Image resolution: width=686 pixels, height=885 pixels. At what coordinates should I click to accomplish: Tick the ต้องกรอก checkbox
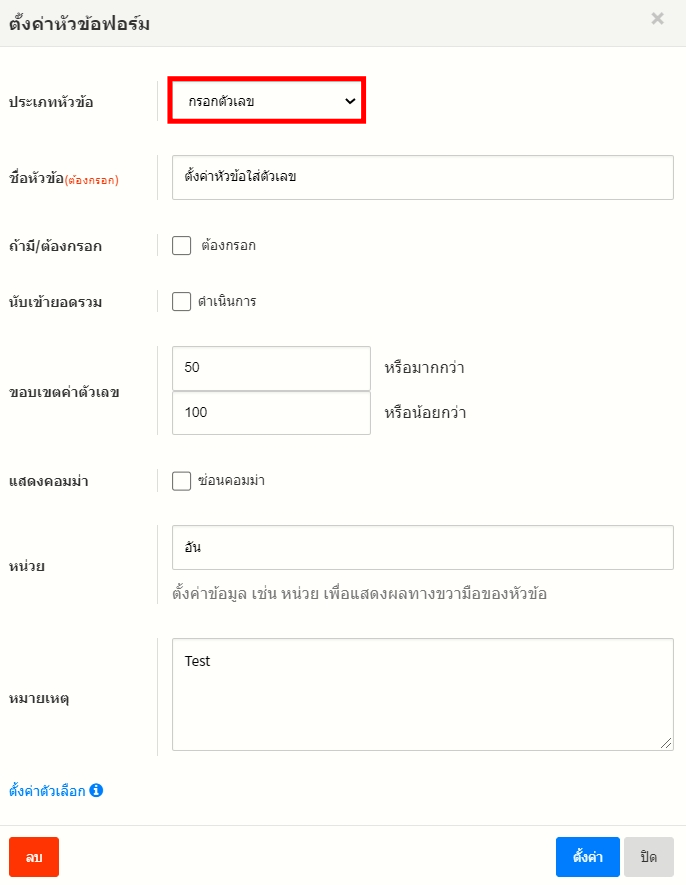[x=181, y=245]
